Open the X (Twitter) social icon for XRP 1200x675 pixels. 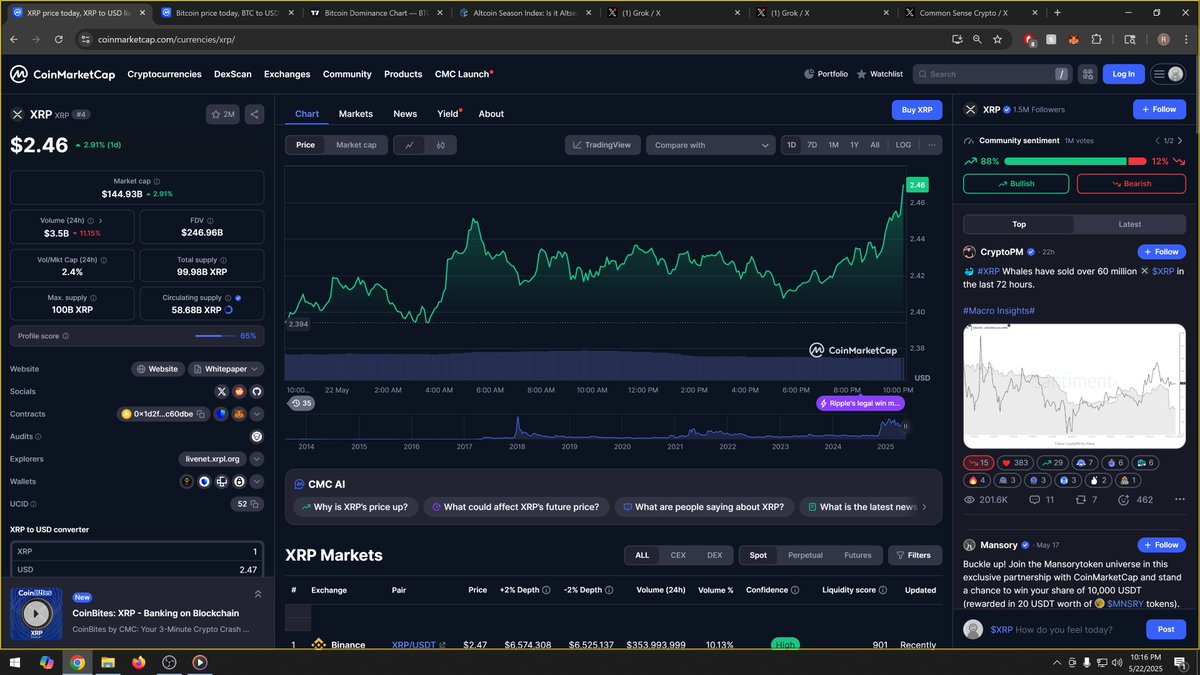click(x=221, y=391)
